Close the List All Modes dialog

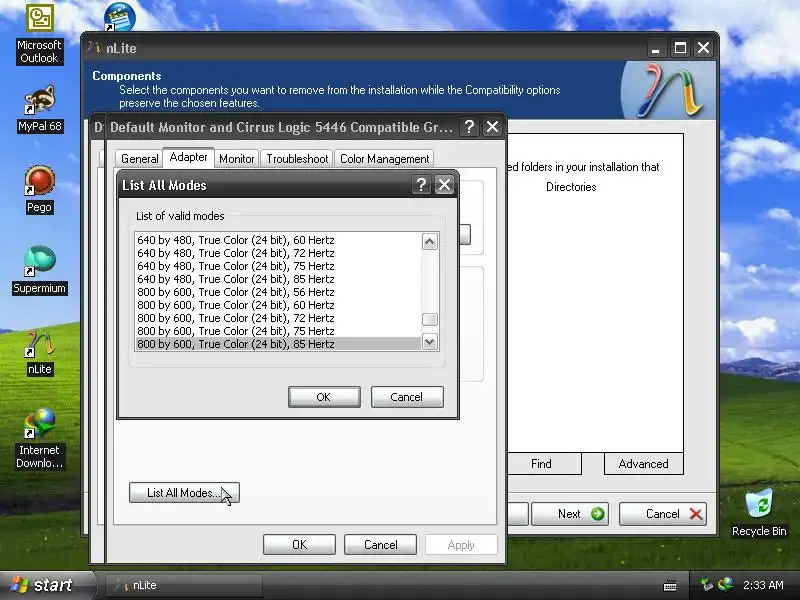pos(444,185)
